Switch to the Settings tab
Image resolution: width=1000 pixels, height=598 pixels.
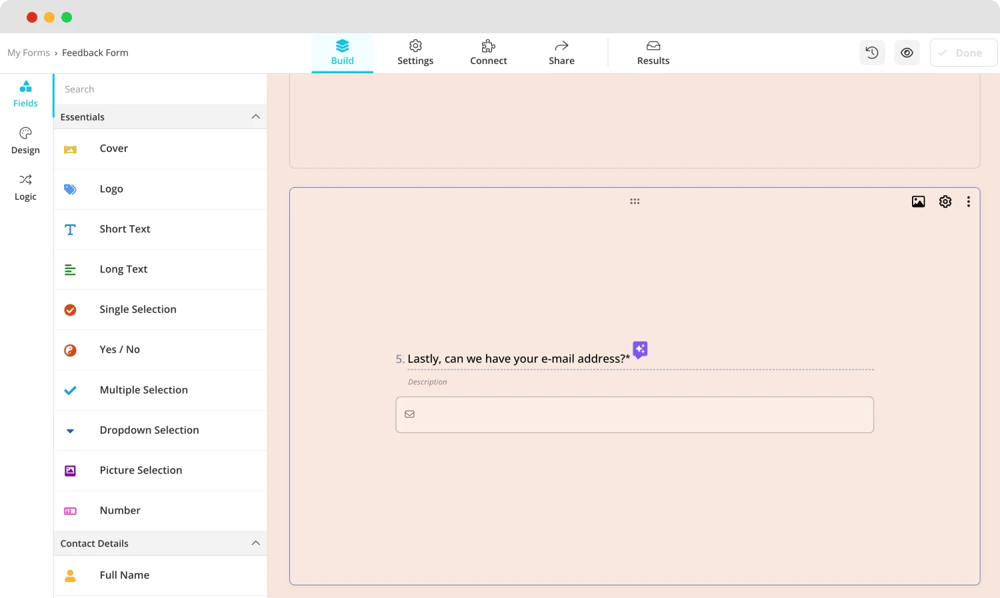(x=415, y=53)
